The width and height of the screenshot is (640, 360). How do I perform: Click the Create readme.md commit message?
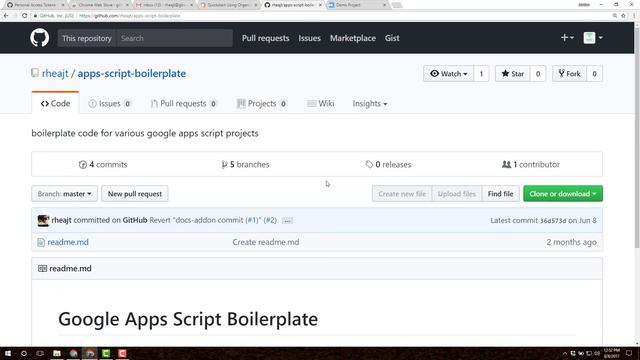[x=266, y=242]
